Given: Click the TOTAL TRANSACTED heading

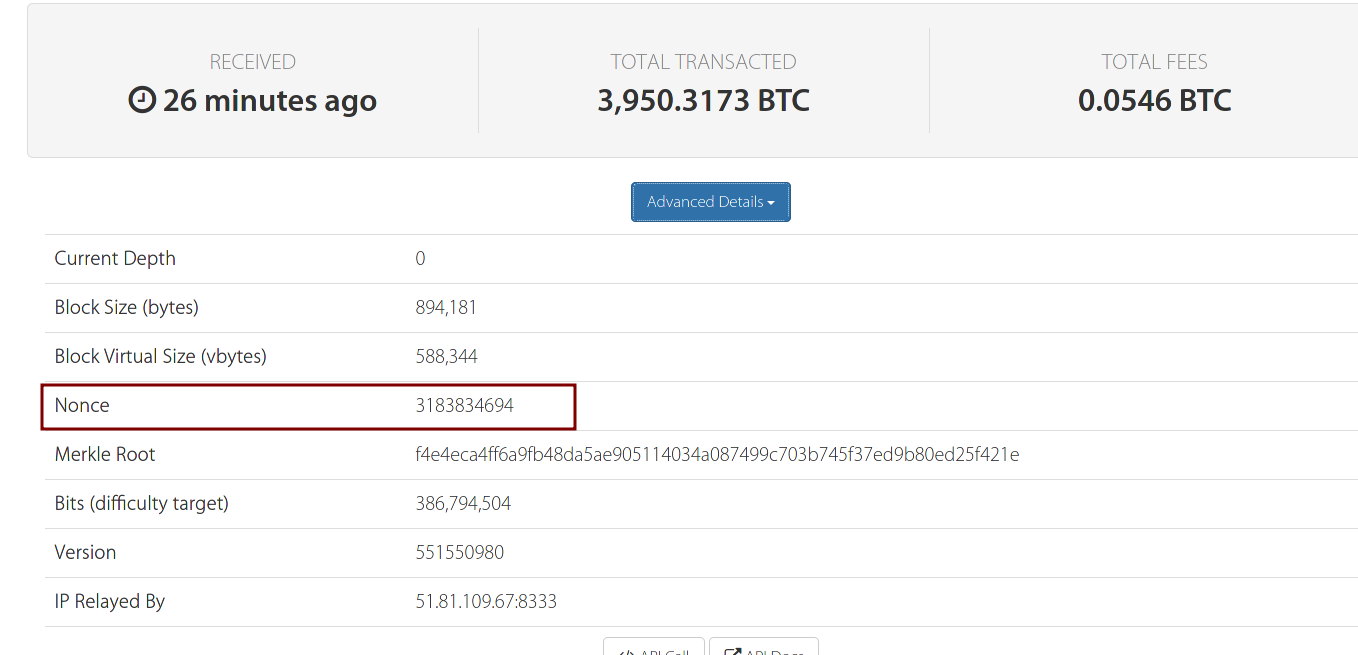Looking at the screenshot, I should (704, 62).
